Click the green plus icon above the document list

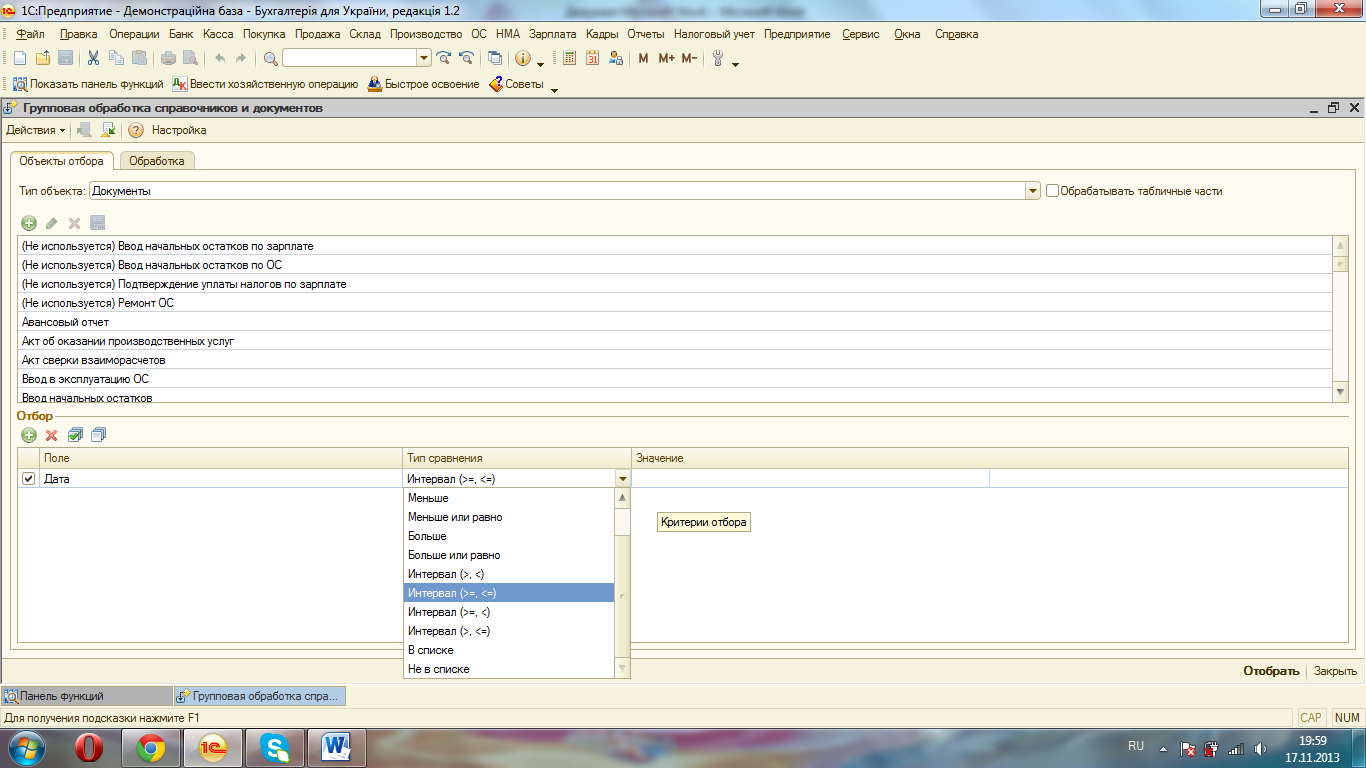tap(29, 223)
